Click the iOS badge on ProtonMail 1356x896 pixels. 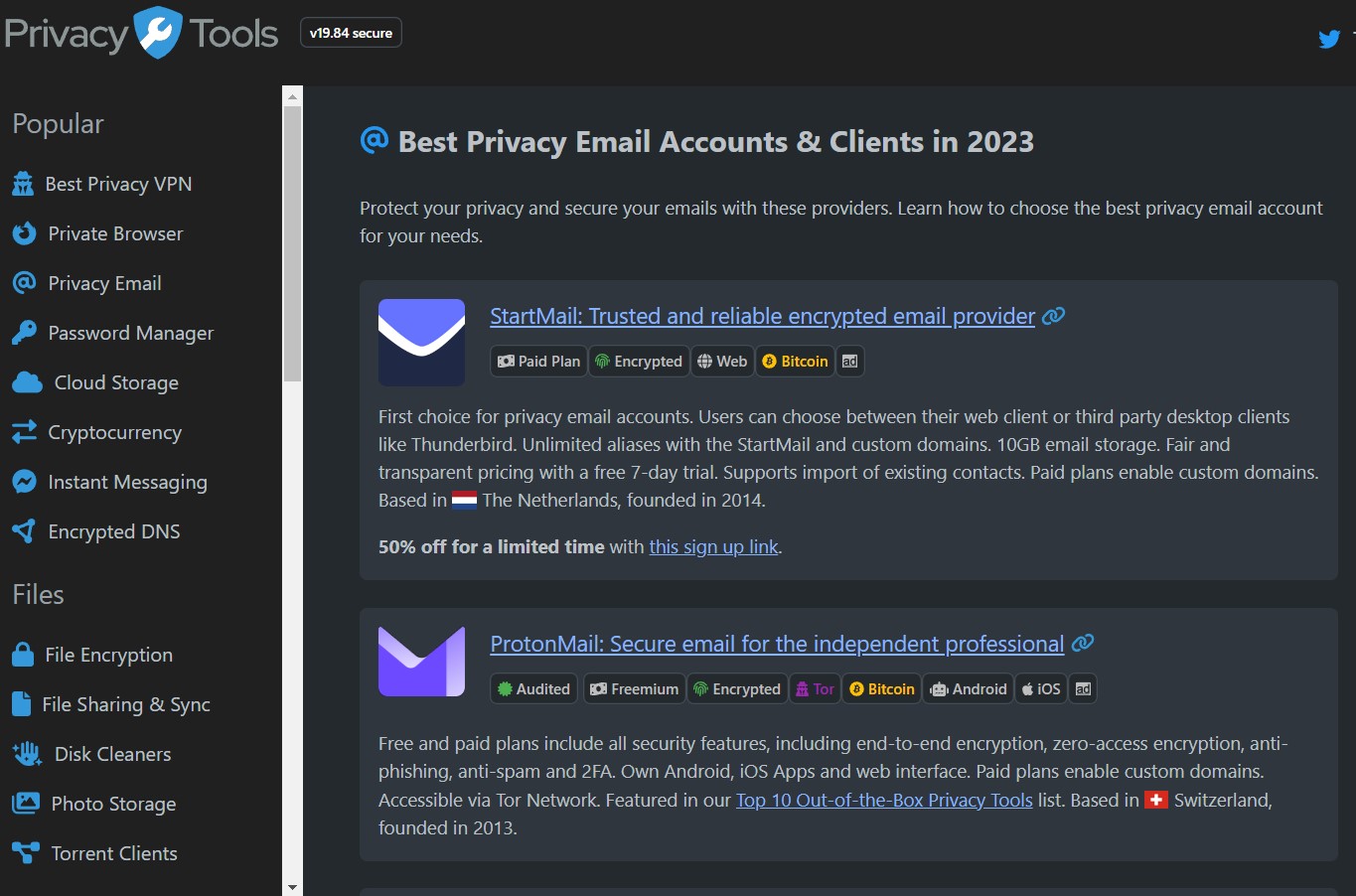1041,689
